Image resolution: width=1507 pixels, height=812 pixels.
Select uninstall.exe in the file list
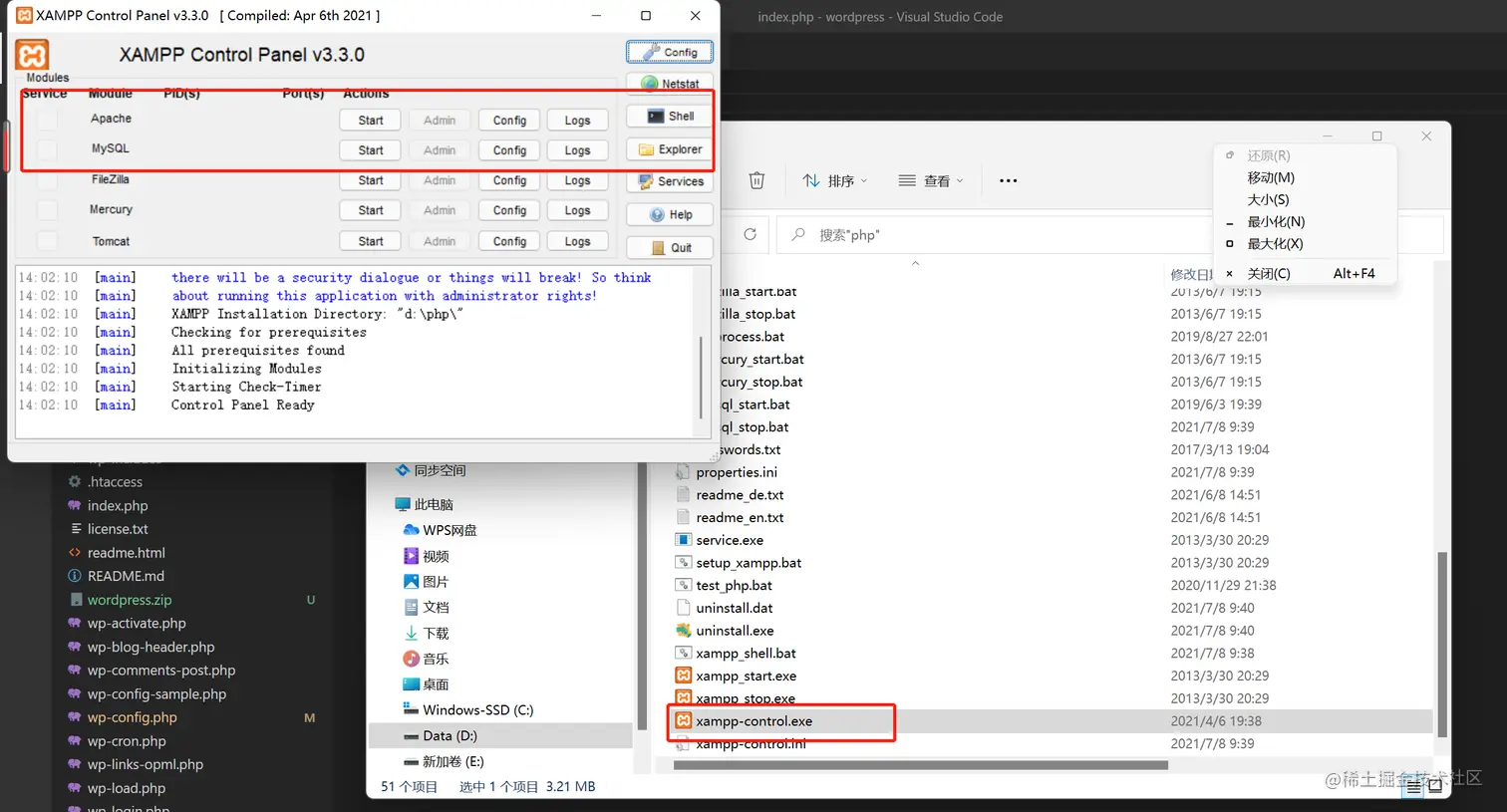pyautogui.click(x=735, y=631)
